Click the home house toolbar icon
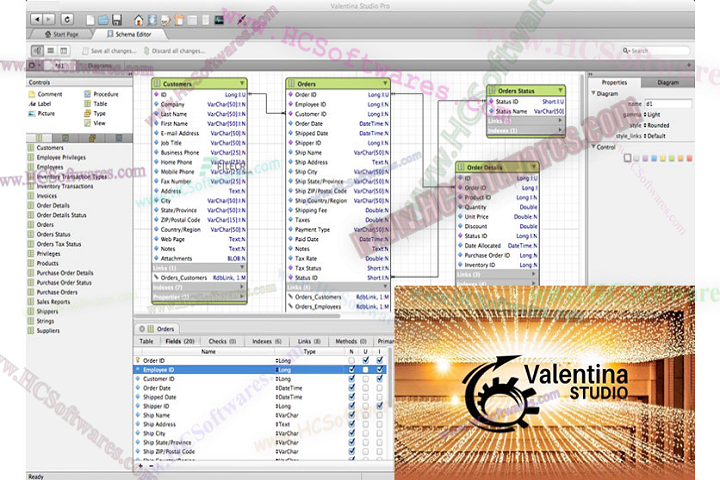 (x=139, y=20)
